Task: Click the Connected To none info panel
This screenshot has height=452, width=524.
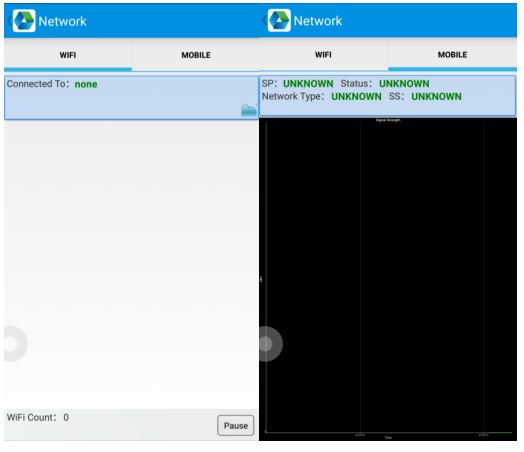Action: (131, 98)
